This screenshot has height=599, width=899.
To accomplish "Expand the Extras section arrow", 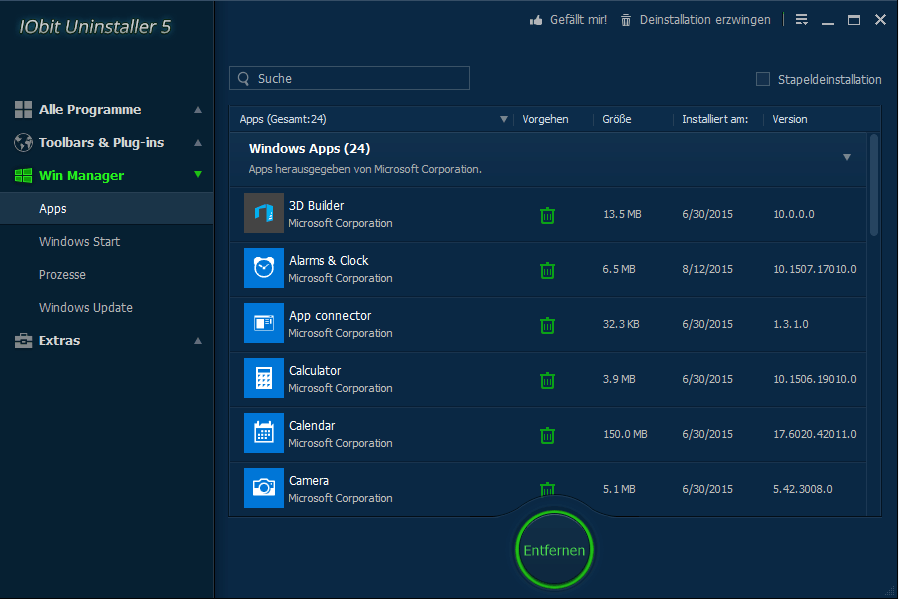I will [198, 340].
